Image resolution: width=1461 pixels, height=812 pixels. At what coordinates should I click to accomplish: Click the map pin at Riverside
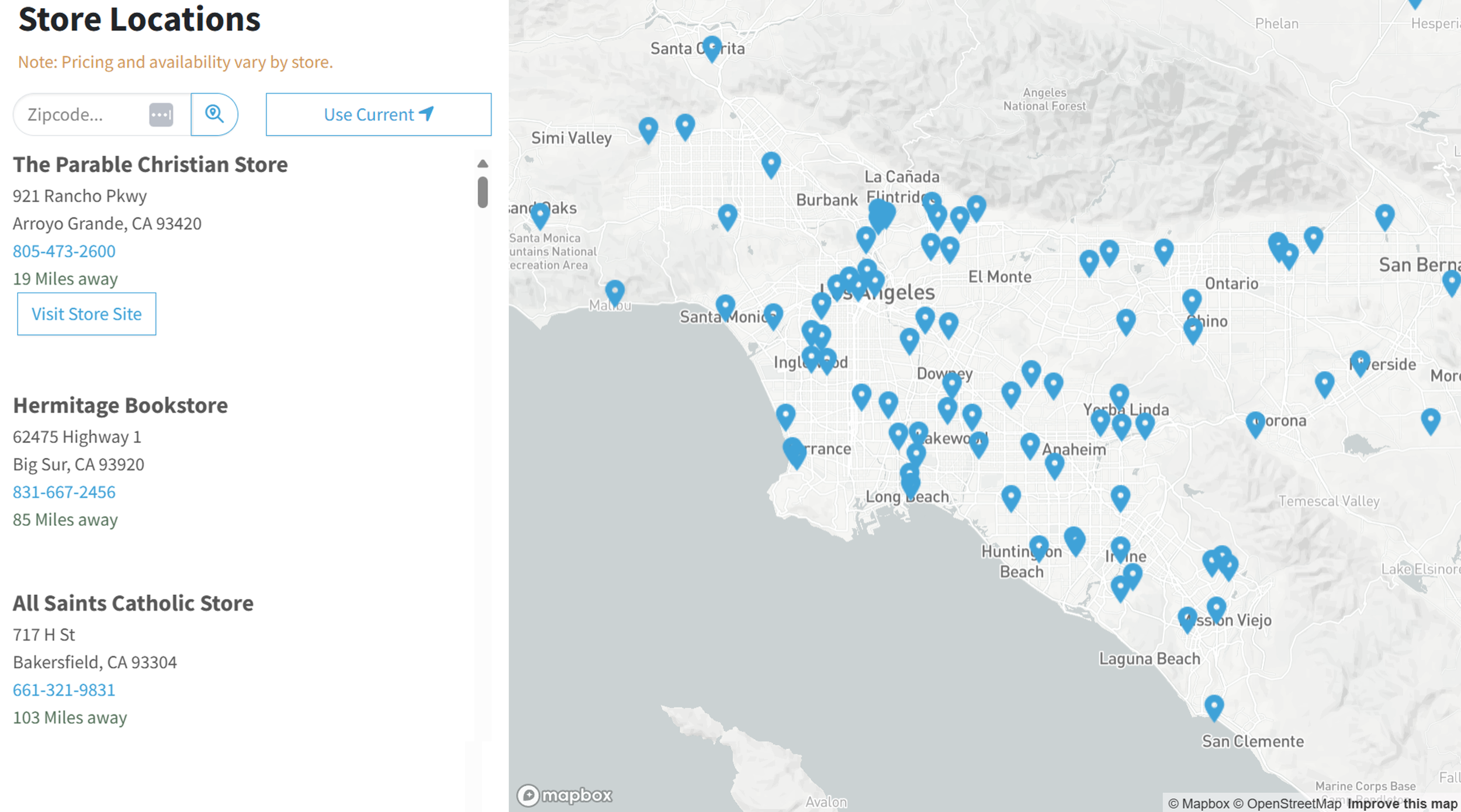coord(1359,362)
